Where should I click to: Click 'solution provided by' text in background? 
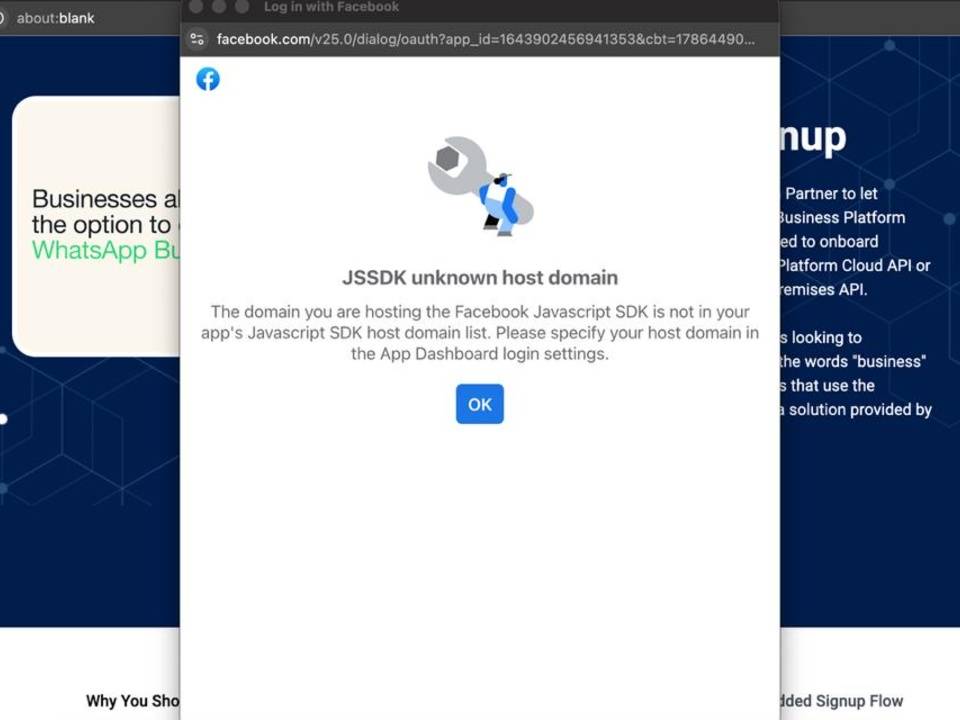[860, 410]
